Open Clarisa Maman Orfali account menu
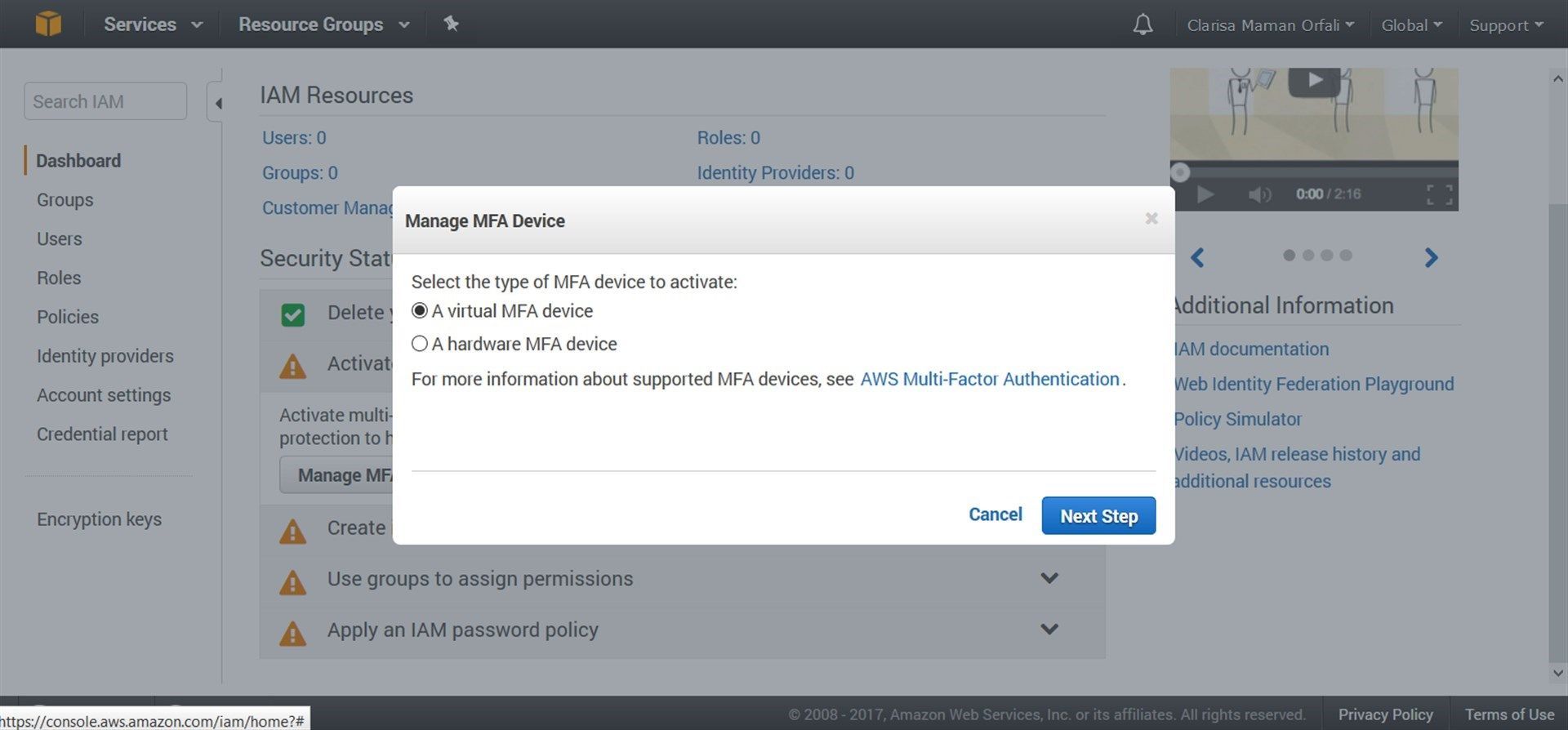Screen dimensions: 1568x730 coord(1270,25)
